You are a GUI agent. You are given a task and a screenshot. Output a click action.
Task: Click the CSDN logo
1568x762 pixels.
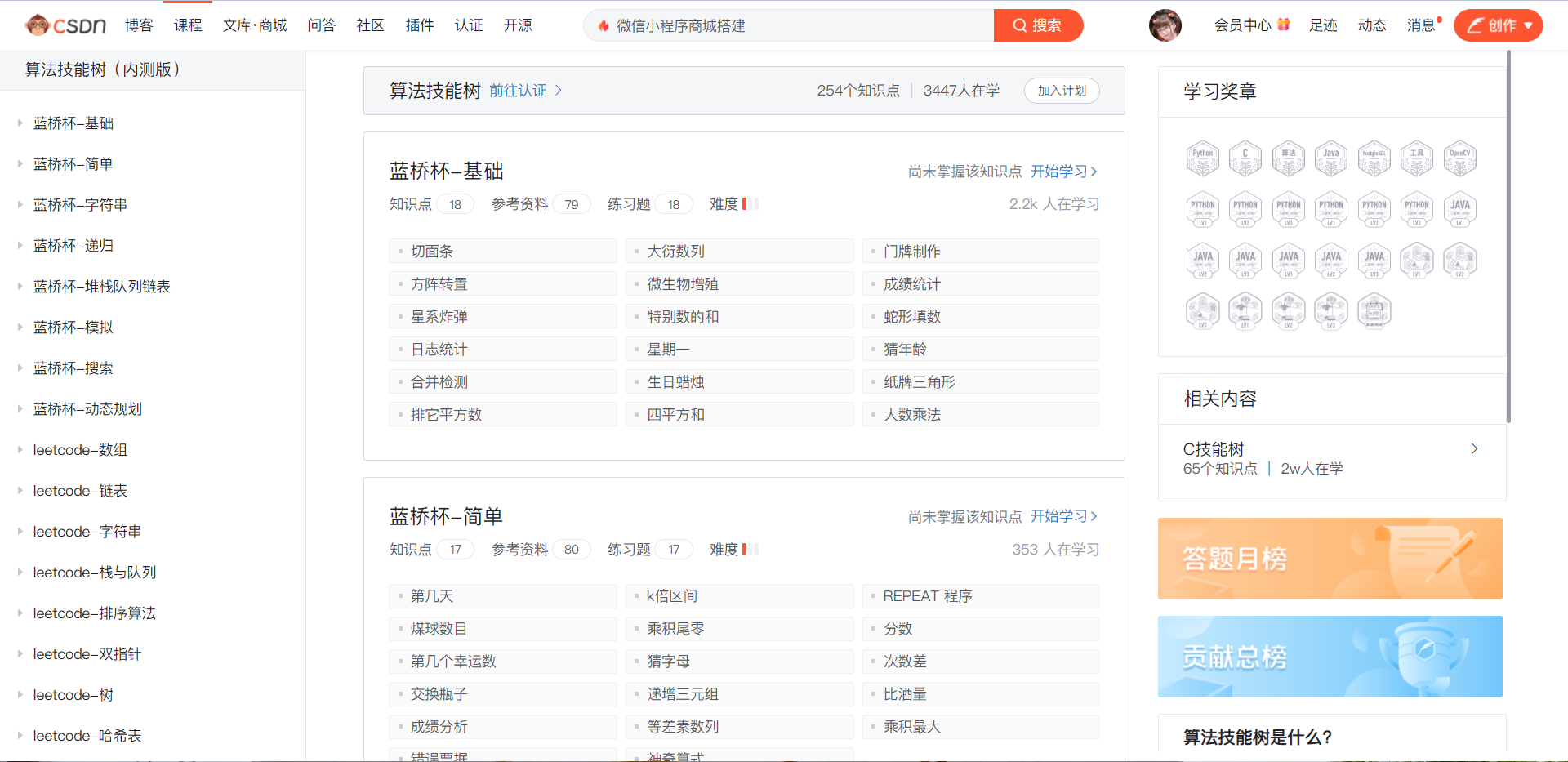click(x=65, y=25)
